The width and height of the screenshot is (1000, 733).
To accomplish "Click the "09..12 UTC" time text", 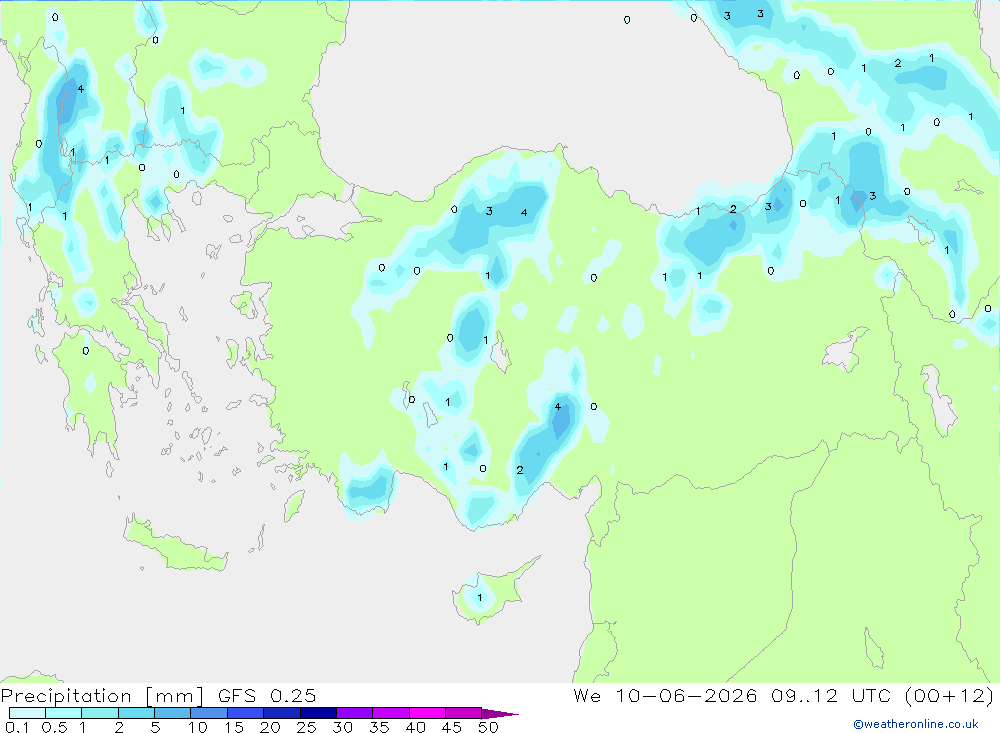I will [x=830, y=696].
